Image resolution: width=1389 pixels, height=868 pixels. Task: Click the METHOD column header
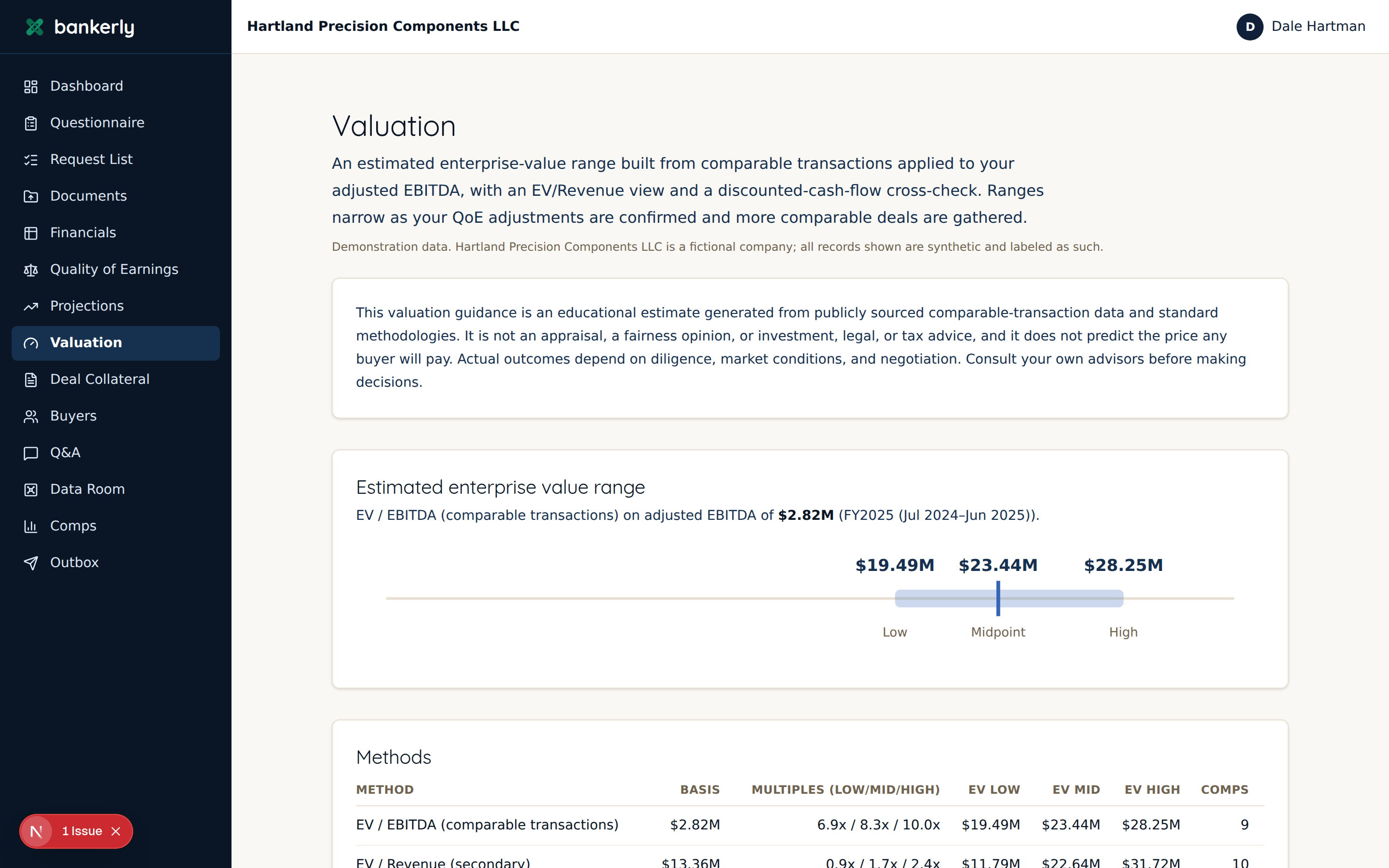[x=384, y=790]
